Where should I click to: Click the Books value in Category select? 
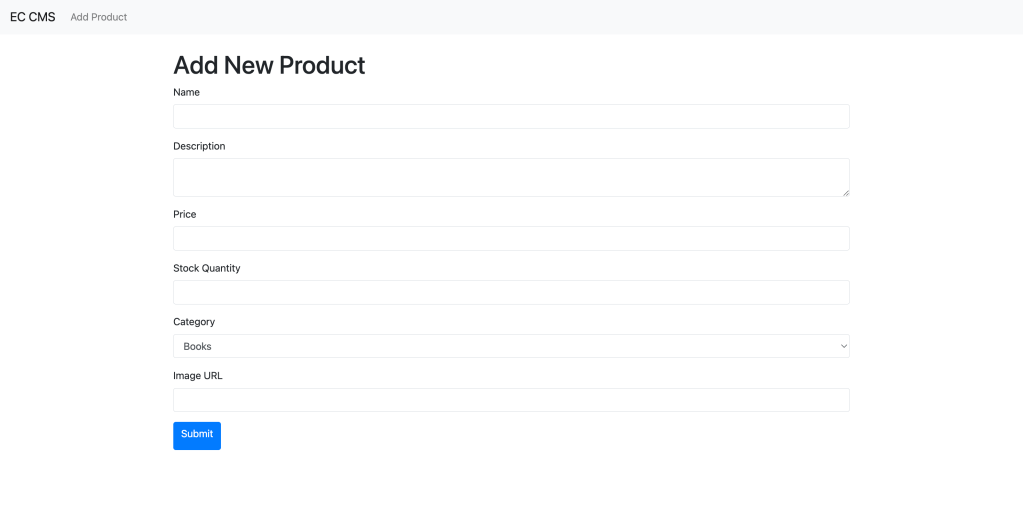pyautogui.click(x=198, y=347)
